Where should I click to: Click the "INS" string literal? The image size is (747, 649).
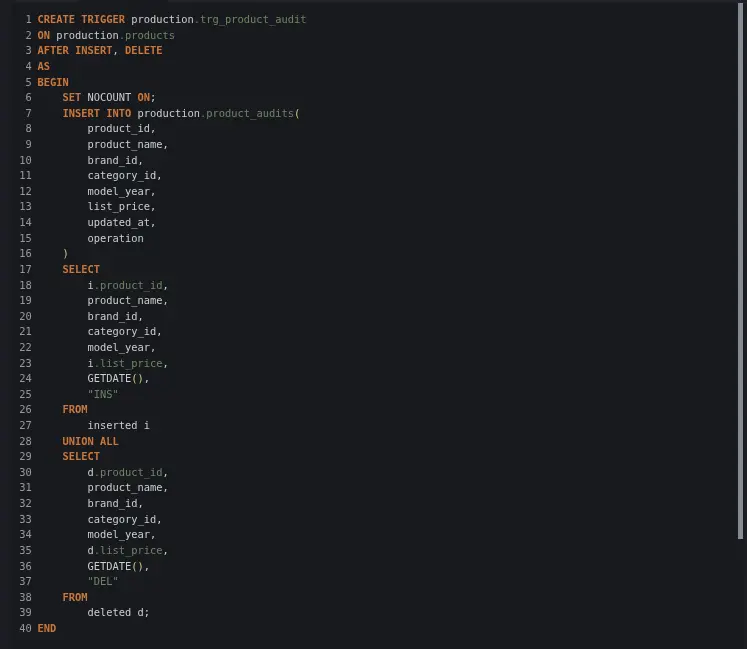click(103, 394)
